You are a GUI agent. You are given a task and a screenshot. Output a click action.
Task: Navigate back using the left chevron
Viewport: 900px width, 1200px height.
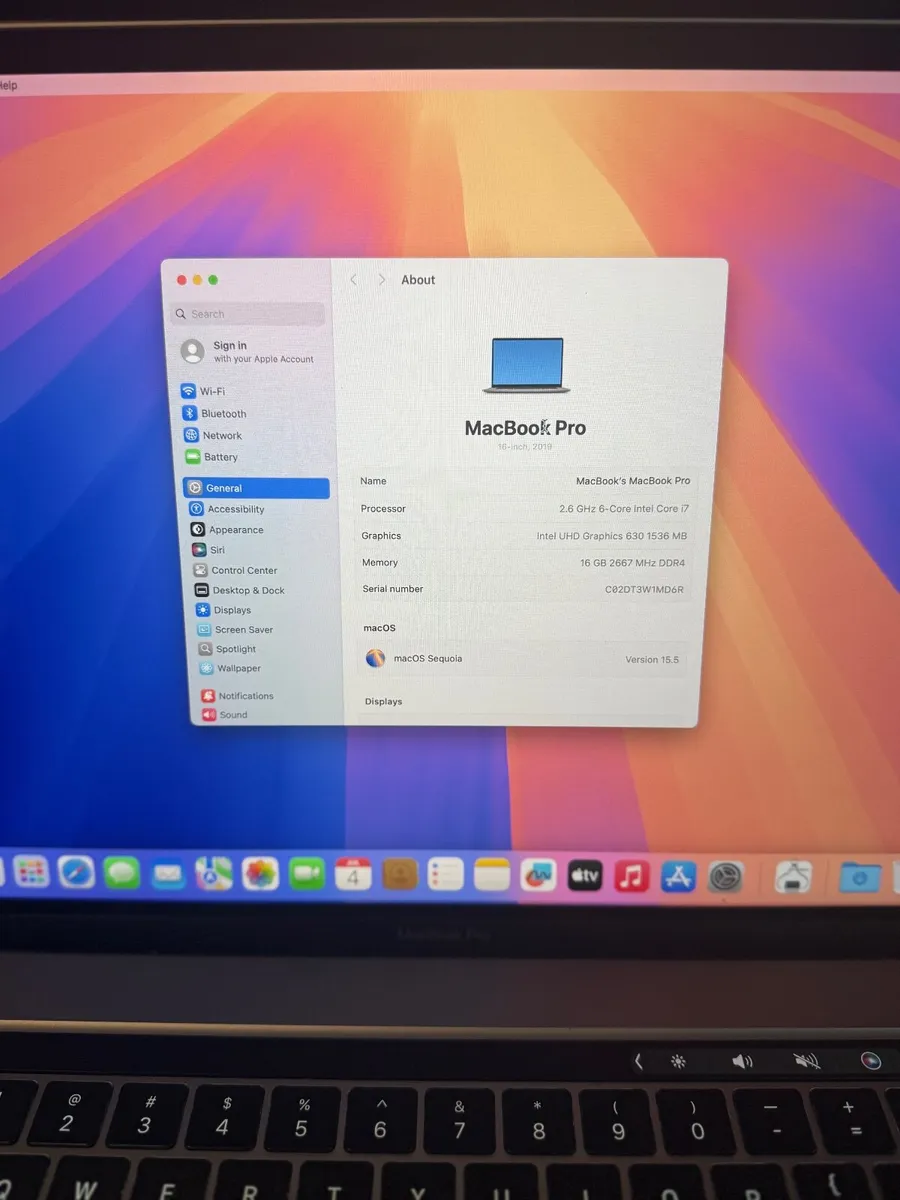point(353,280)
